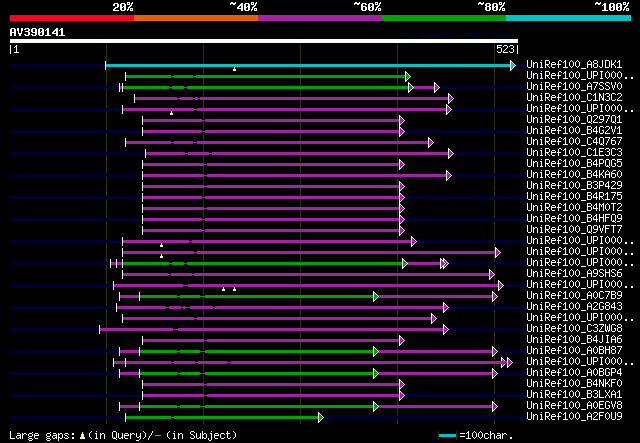The image size is (640, 443).
Task: Click the arrowhead ending the A2G843 alignment
Action: pos(446,308)
